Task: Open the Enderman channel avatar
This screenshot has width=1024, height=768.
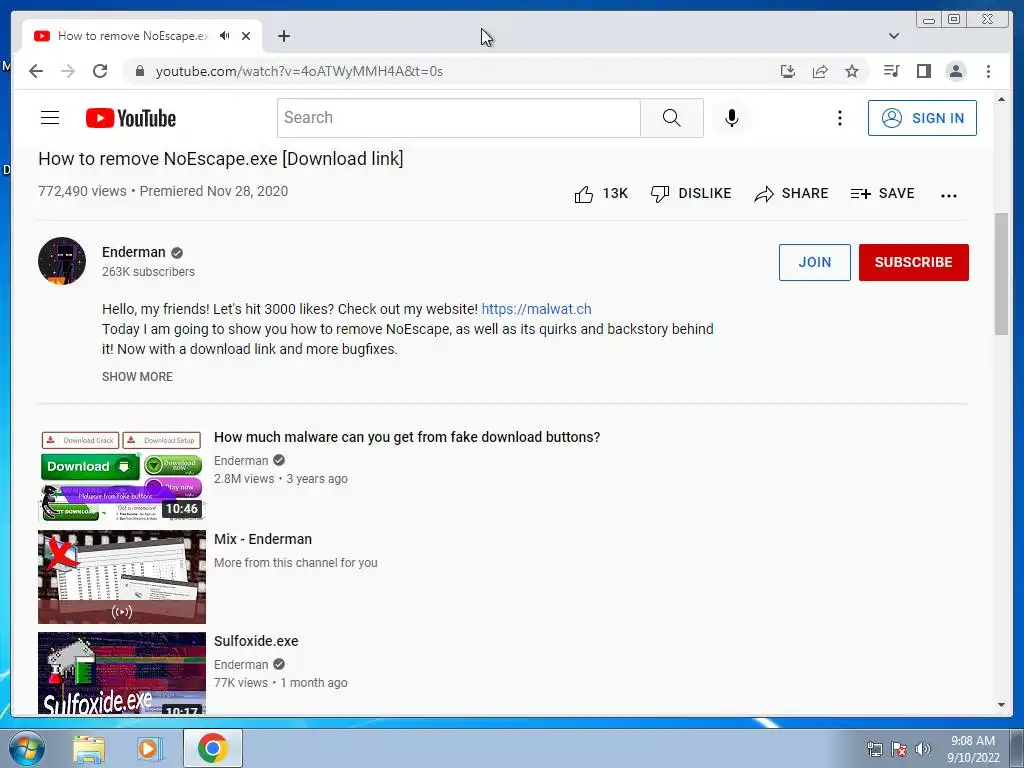Action: (x=61, y=261)
